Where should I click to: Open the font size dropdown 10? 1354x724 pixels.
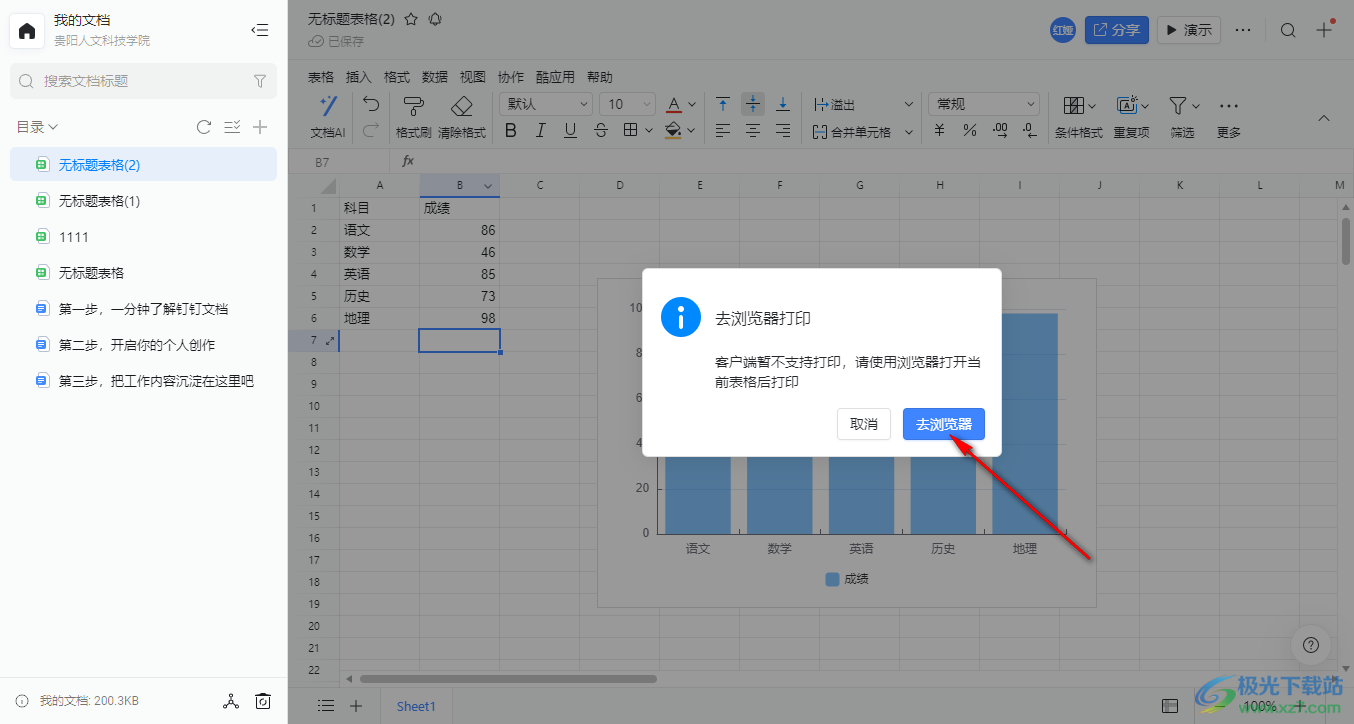(628, 104)
